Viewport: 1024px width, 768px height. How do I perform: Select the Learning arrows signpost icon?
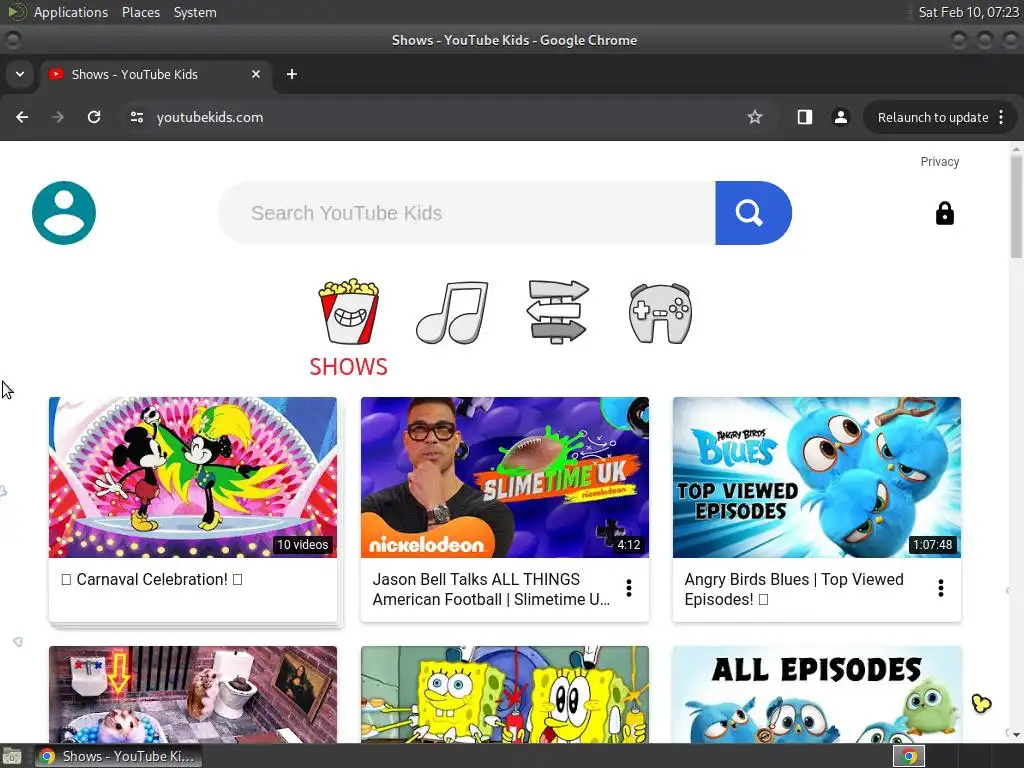[x=558, y=312]
